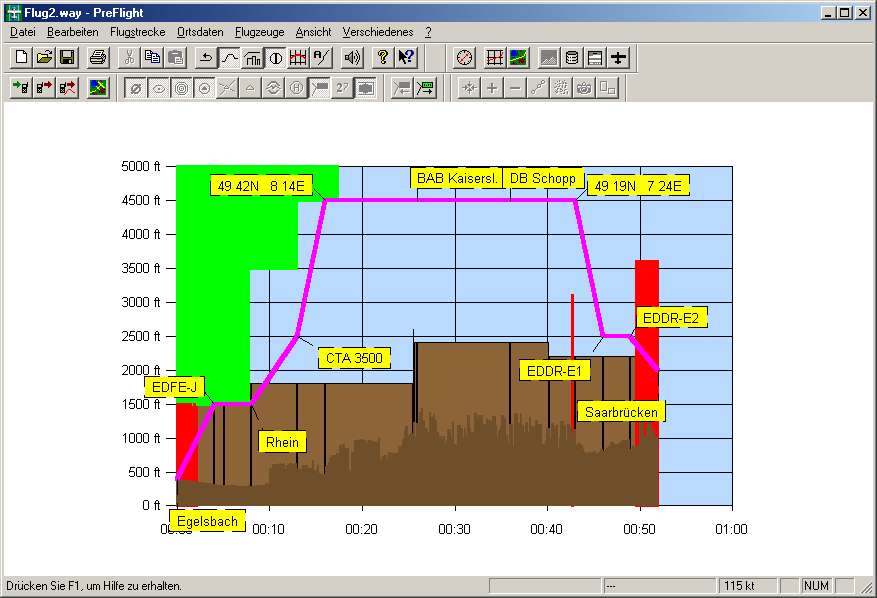Open a flight file with the folder icon
This screenshot has height=598, width=877.
point(44,57)
